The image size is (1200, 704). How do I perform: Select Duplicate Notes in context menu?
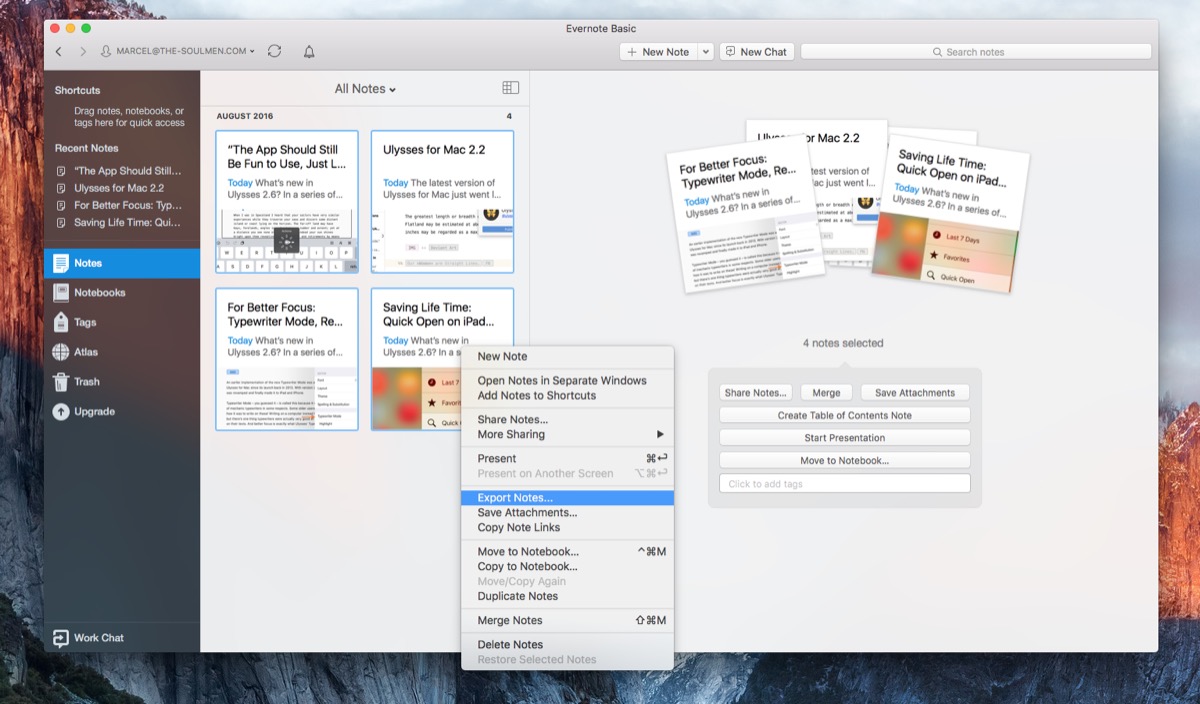pos(517,596)
